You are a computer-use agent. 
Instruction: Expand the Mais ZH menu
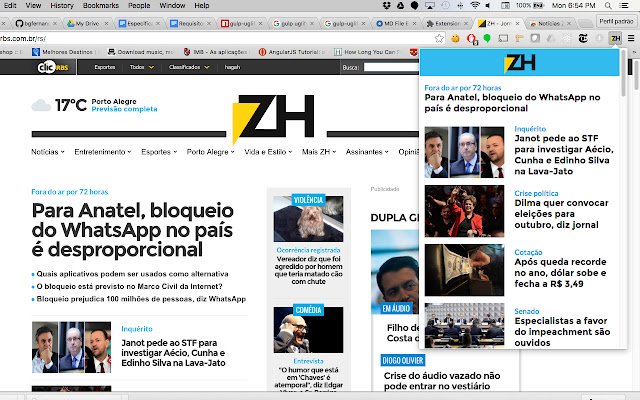pos(319,152)
